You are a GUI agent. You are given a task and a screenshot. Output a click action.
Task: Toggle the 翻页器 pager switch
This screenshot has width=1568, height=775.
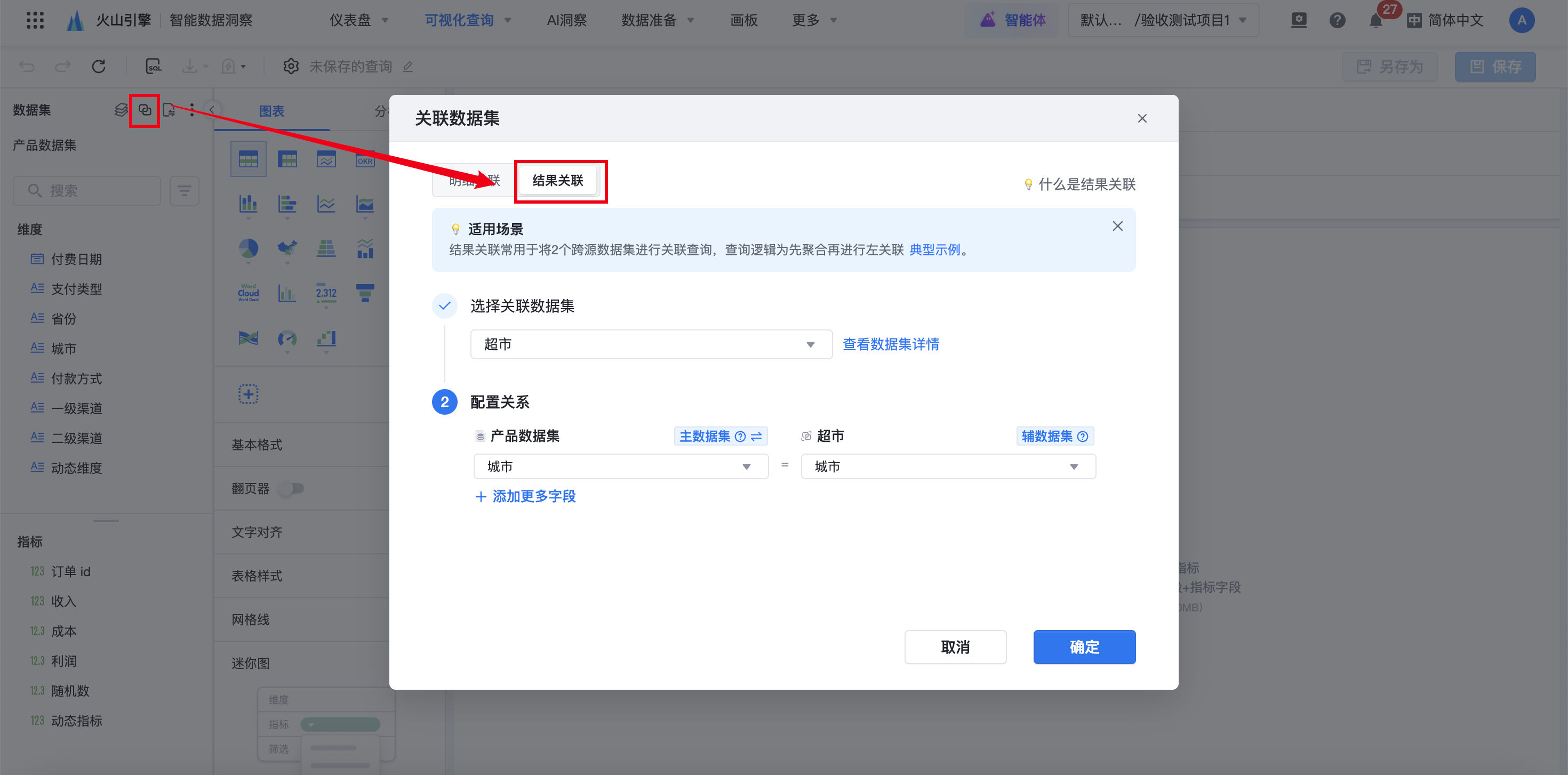point(292,488)
